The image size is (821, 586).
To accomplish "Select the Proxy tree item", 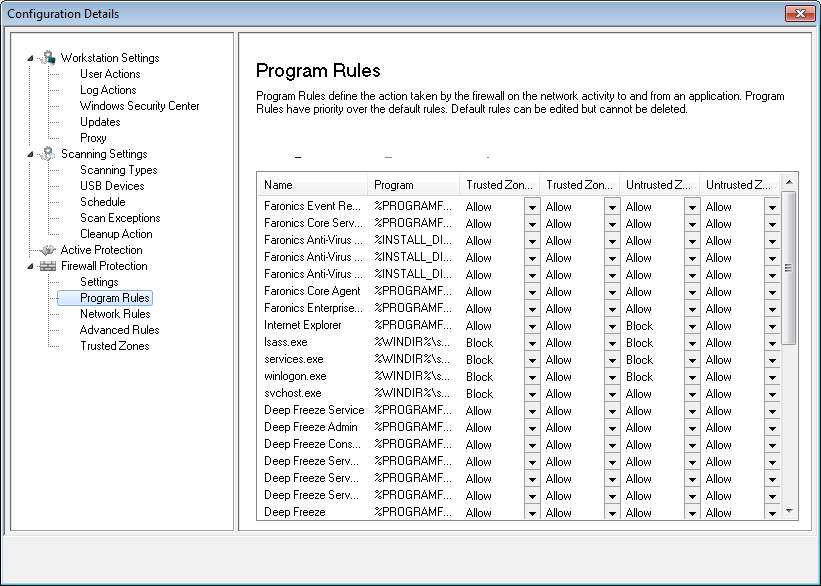I will (93, 138).
